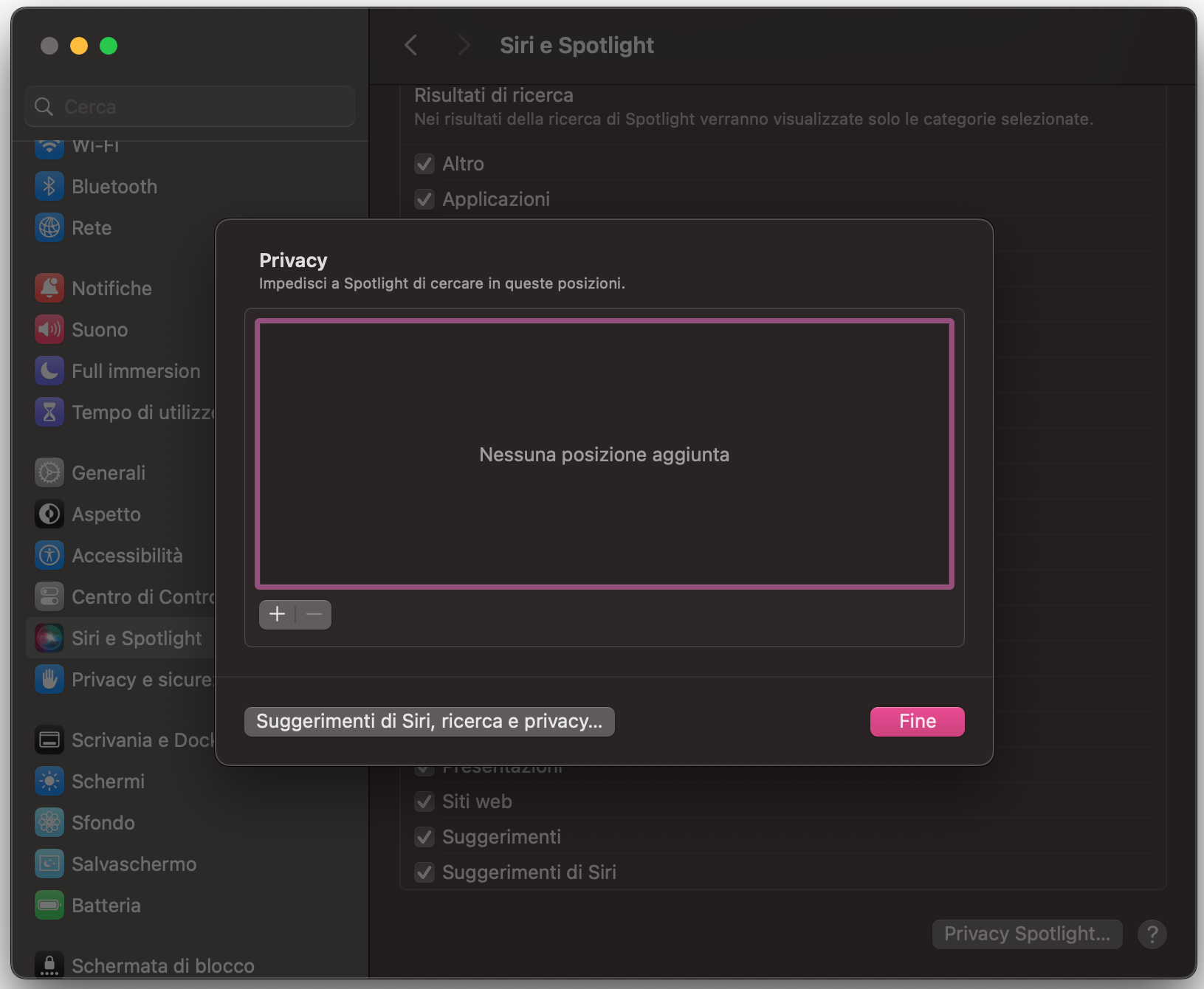Open the Sfondo wallpaper settings

point(49,822)
